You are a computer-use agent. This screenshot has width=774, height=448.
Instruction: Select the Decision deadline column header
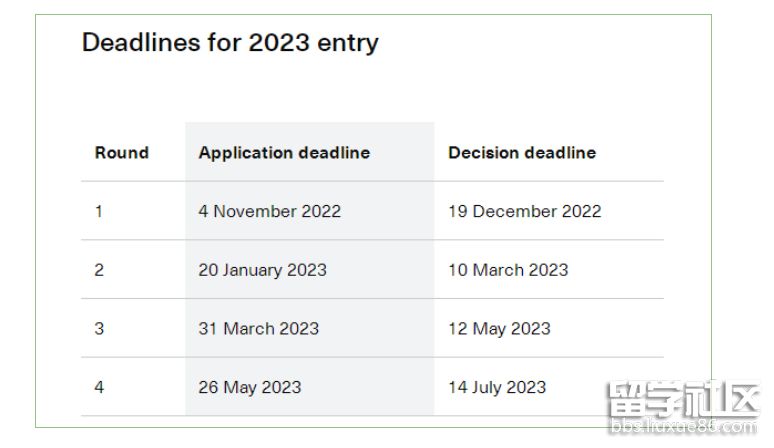pyautogui.click(x=522, y=153)
